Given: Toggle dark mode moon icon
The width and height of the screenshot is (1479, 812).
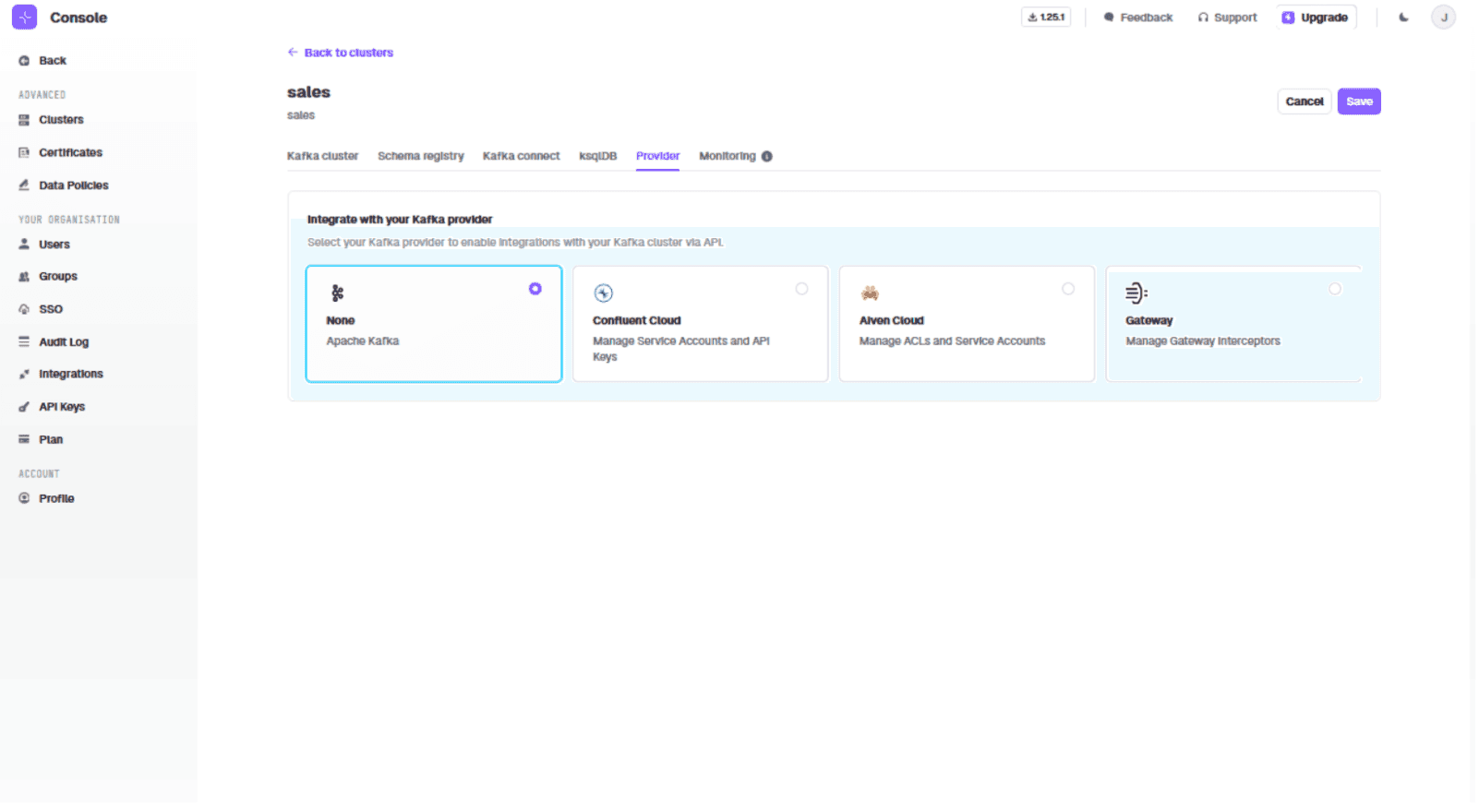Looking at the screenshot, I should [x=1403, y=18].
